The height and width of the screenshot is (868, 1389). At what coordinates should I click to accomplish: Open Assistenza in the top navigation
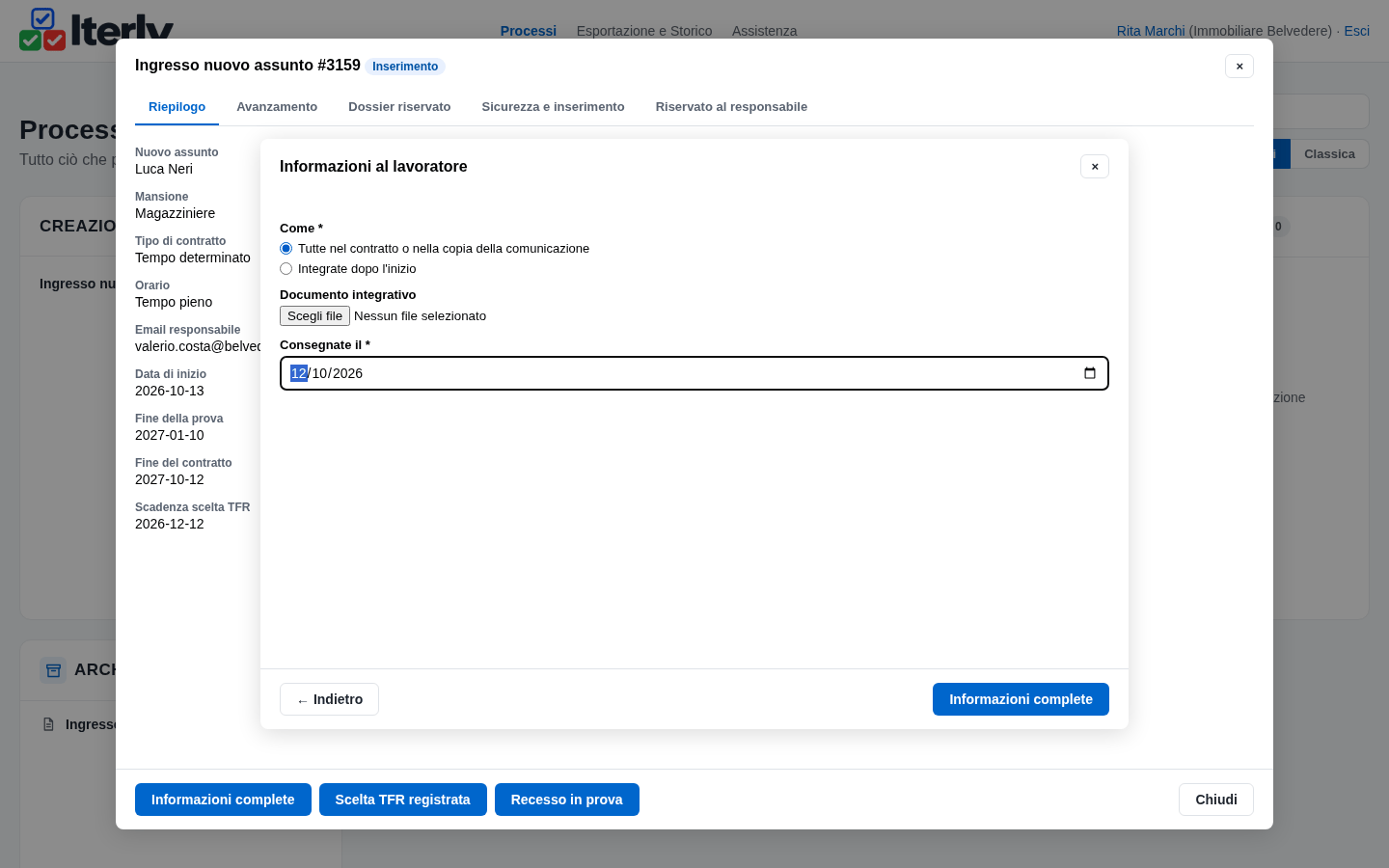(x=764, y=31)
